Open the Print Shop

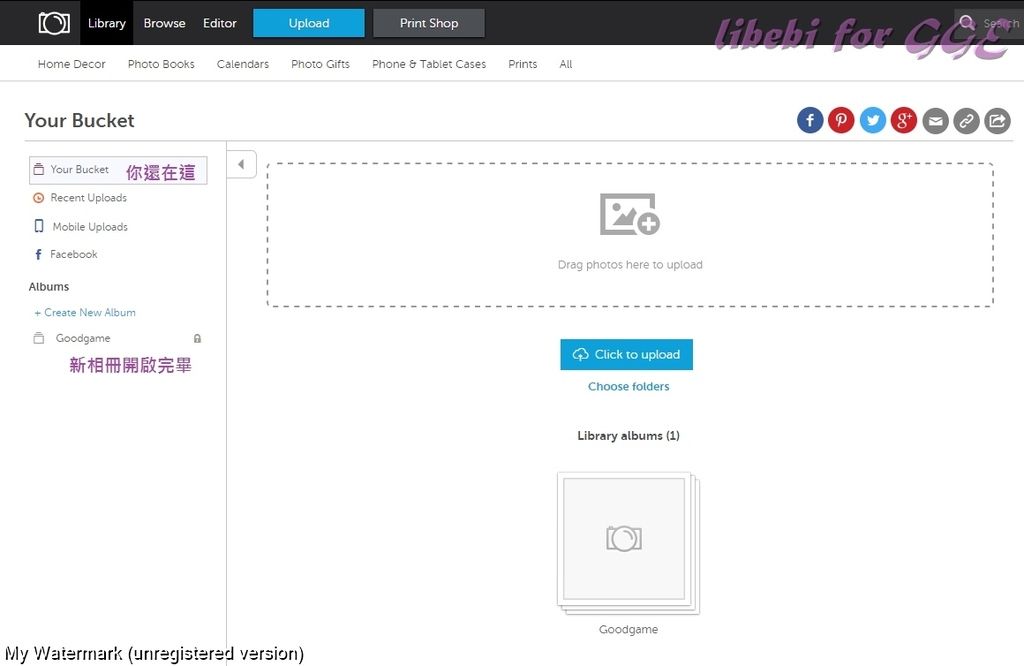point(428,23)
